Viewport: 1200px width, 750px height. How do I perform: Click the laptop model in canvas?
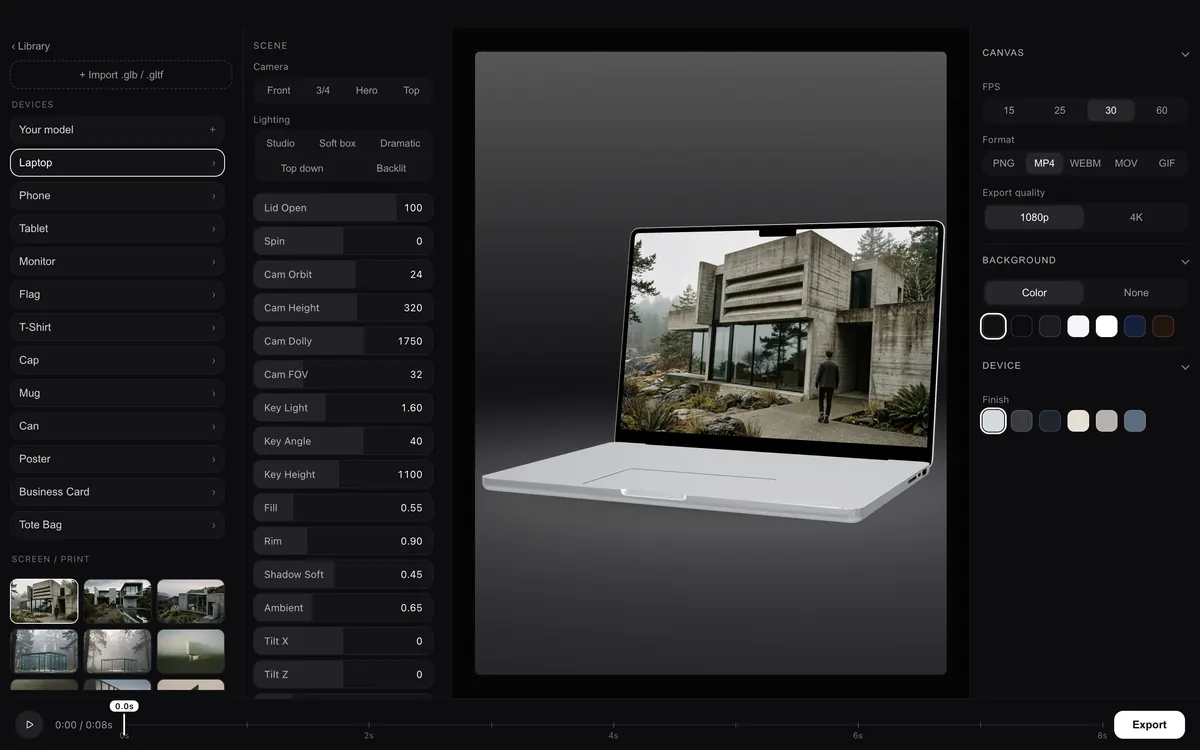tap(713, 372)
